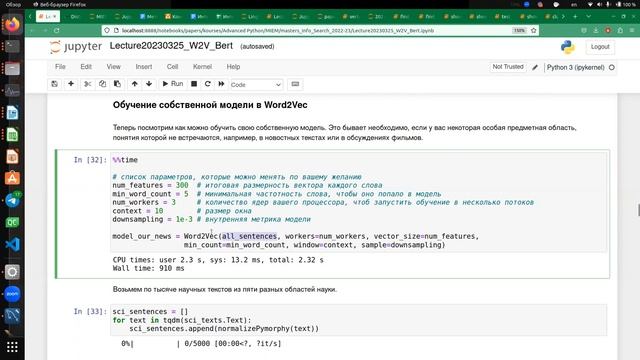The width and height of the screenshot is (640, 360).
Task: Restart the kernel with circular arrow
Action: click(207, 84)
